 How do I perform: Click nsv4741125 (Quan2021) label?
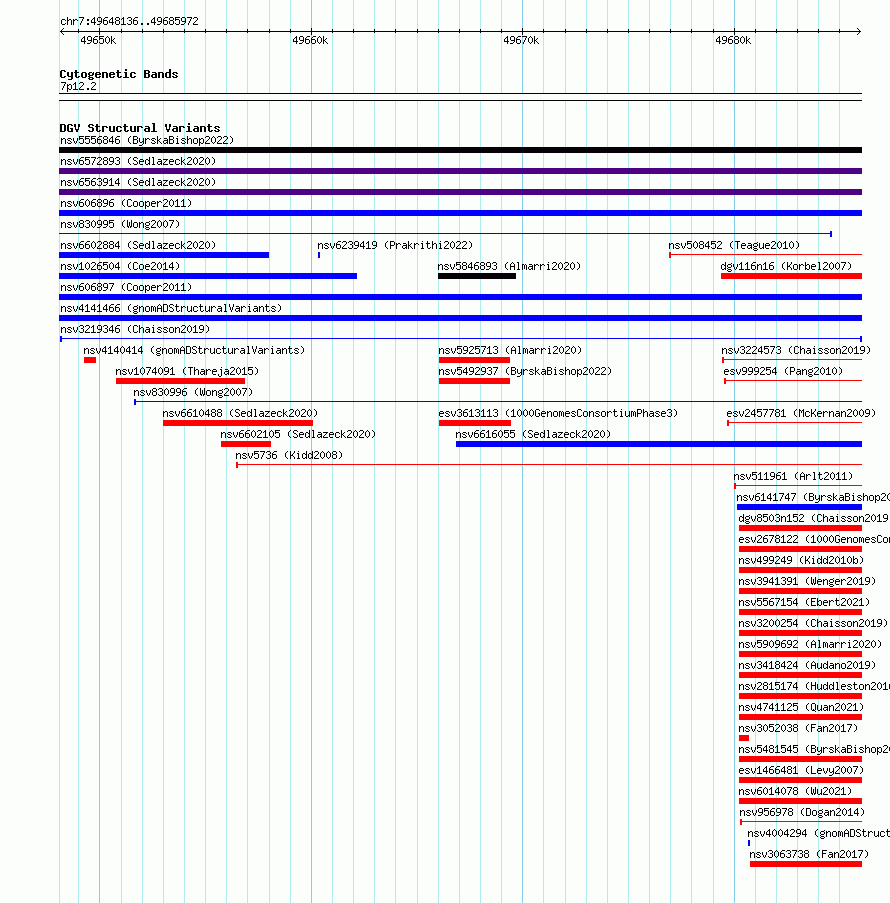pyautogui.click(x=801, y=708)
